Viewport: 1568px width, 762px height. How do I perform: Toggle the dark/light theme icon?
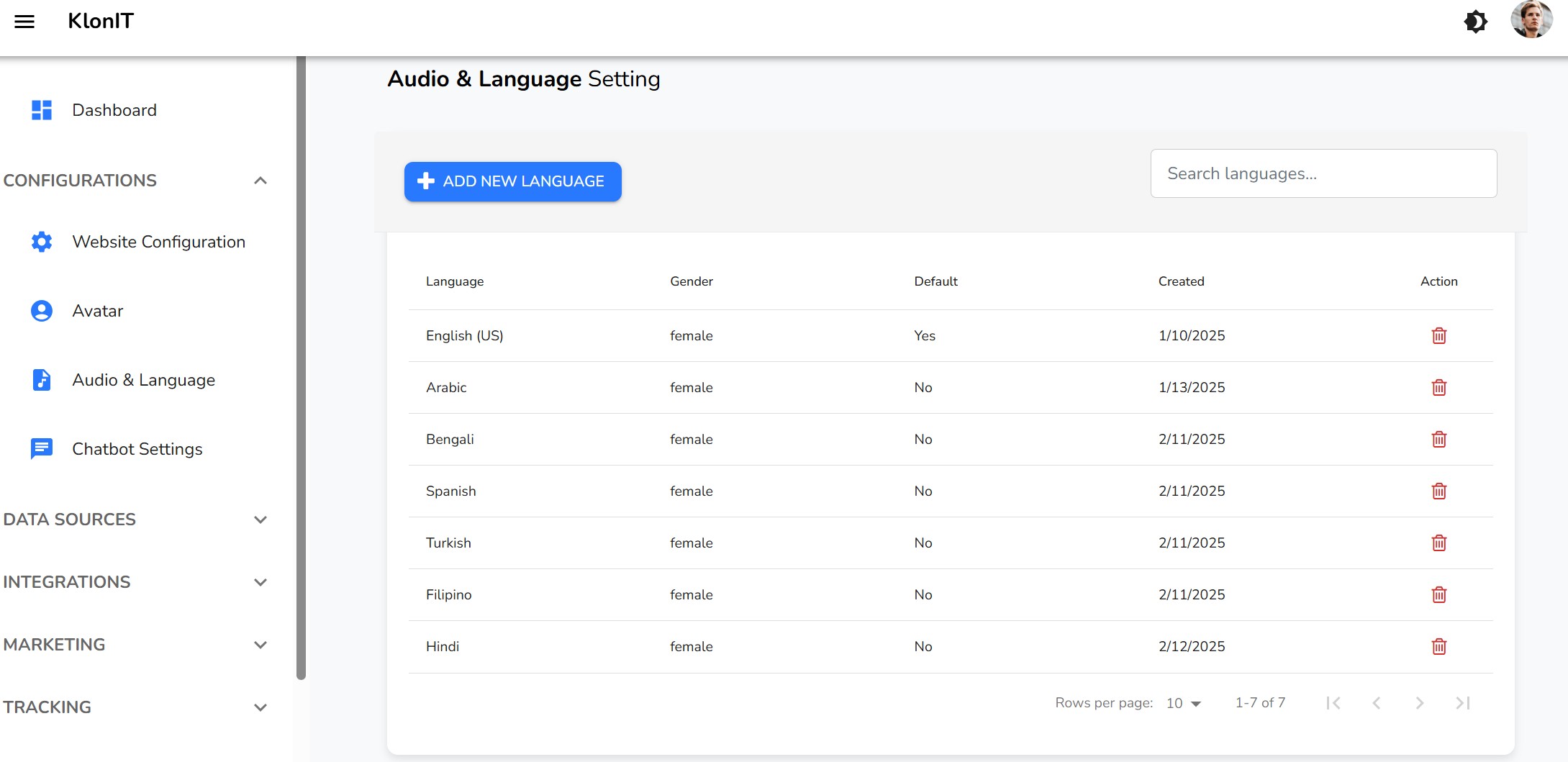point(1475,22)
